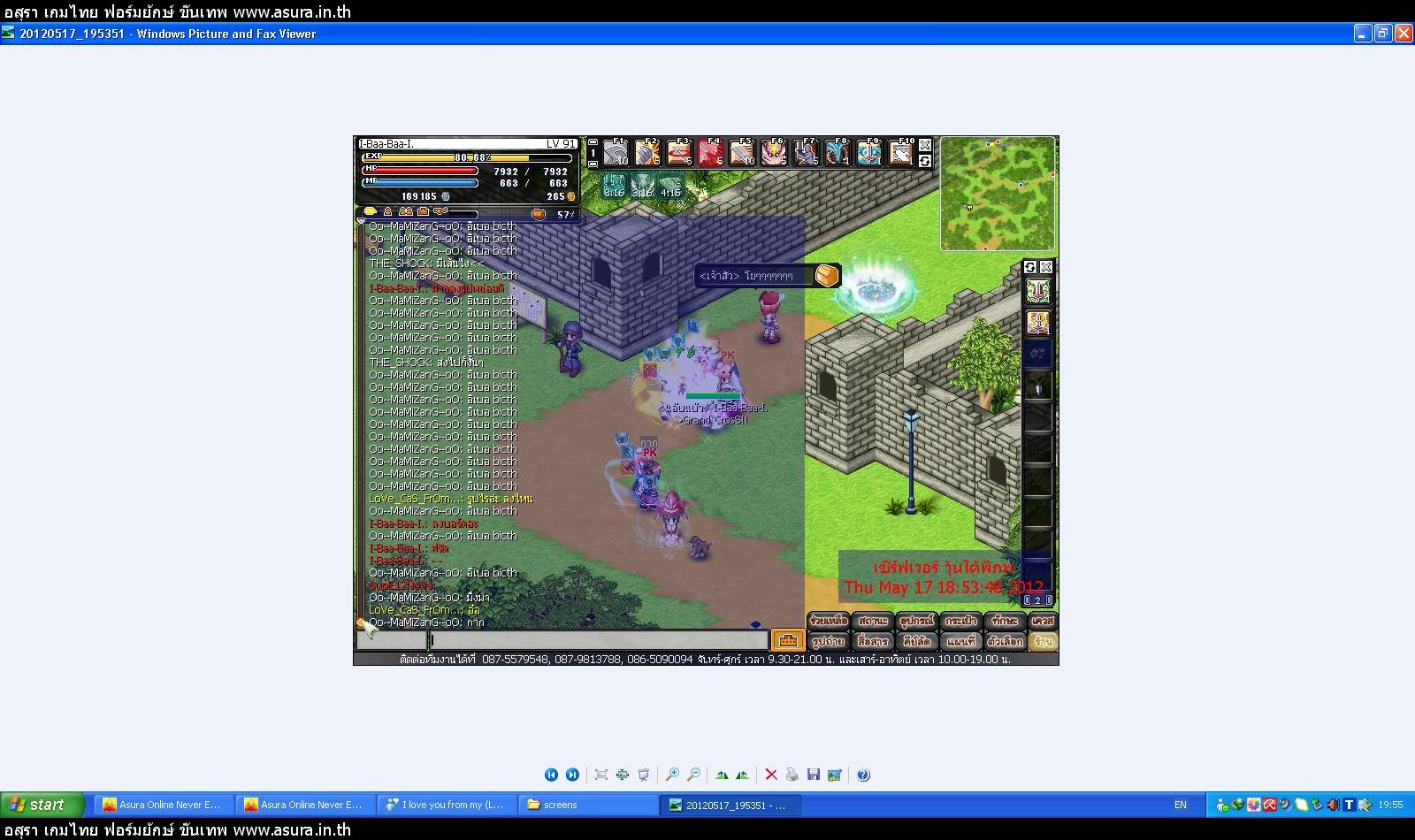Click the yellow EXP bar
Screen dimensions: 1415x840
[x=466, y=157]
